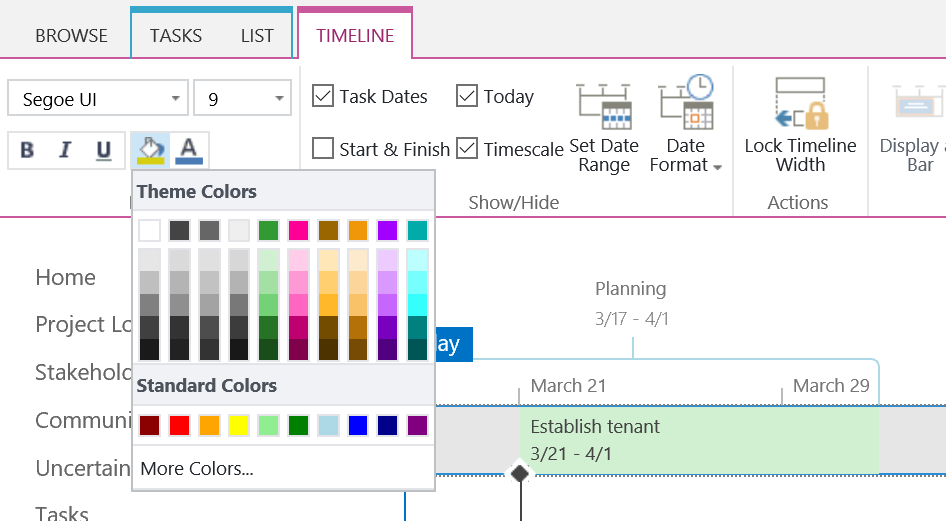The height and width of the screenshot is (521, 946).
Task: Open the font color icon
Action: coord(189,150)
